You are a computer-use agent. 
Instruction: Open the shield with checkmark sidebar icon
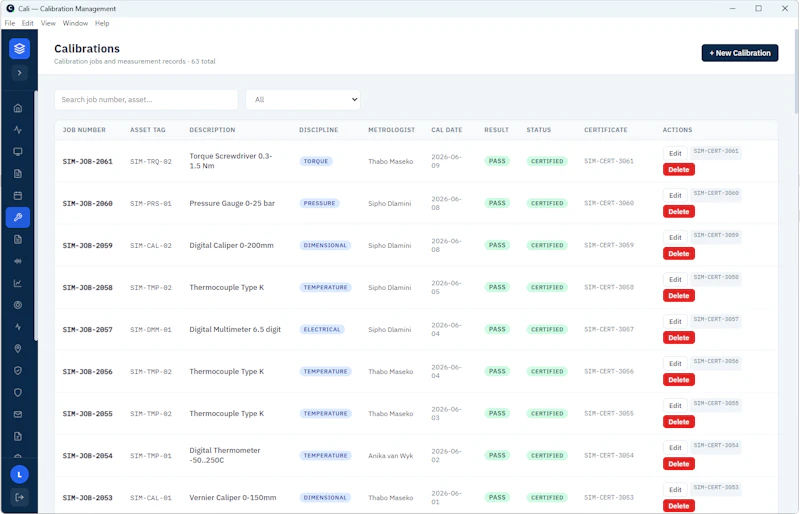18,371
